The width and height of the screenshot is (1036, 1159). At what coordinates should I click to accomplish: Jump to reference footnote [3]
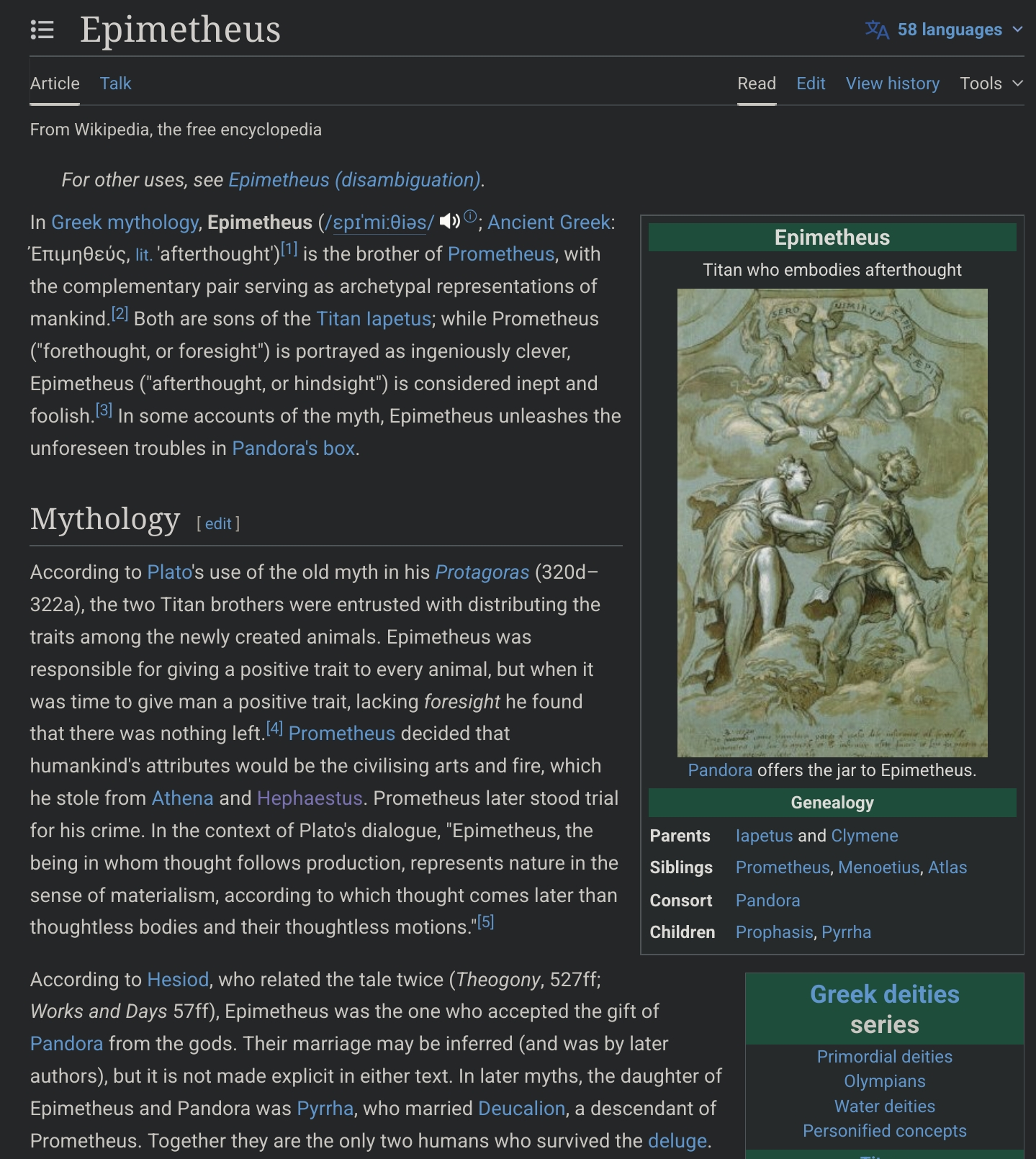click(104, 411)
